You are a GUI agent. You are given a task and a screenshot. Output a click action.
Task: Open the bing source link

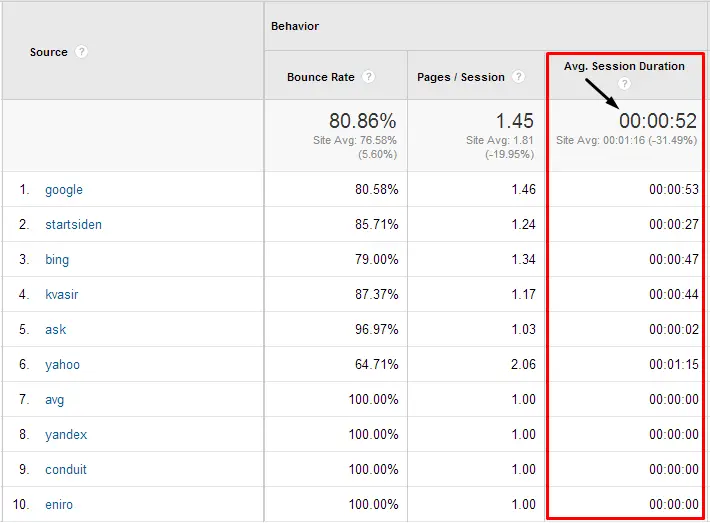point(57,260)
